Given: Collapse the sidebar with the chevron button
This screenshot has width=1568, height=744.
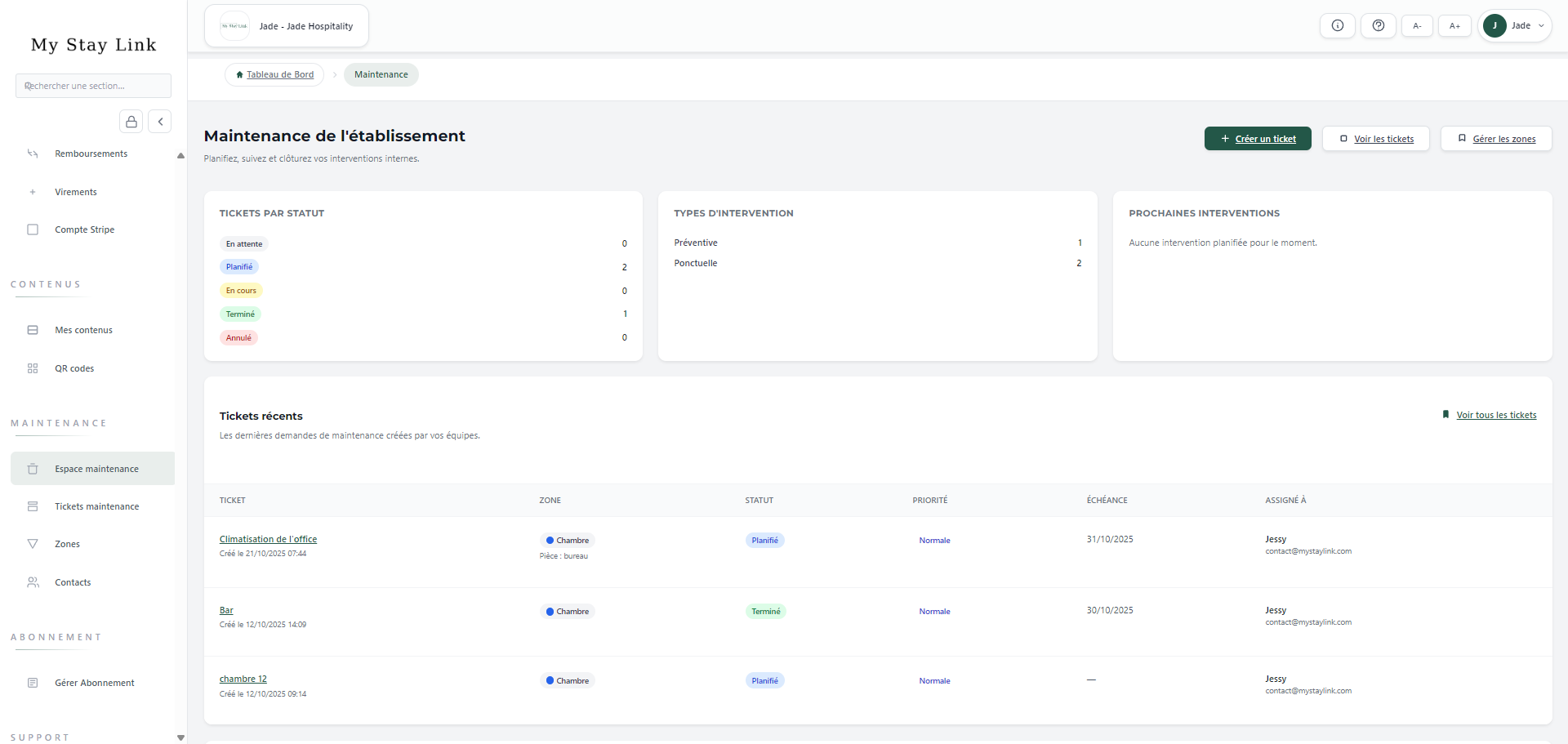Looking at the screenshot, I should point(159,121).
